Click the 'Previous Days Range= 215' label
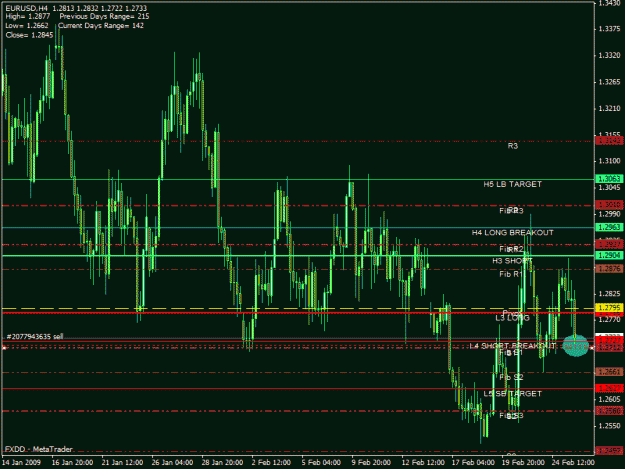 tap(104, 17)
